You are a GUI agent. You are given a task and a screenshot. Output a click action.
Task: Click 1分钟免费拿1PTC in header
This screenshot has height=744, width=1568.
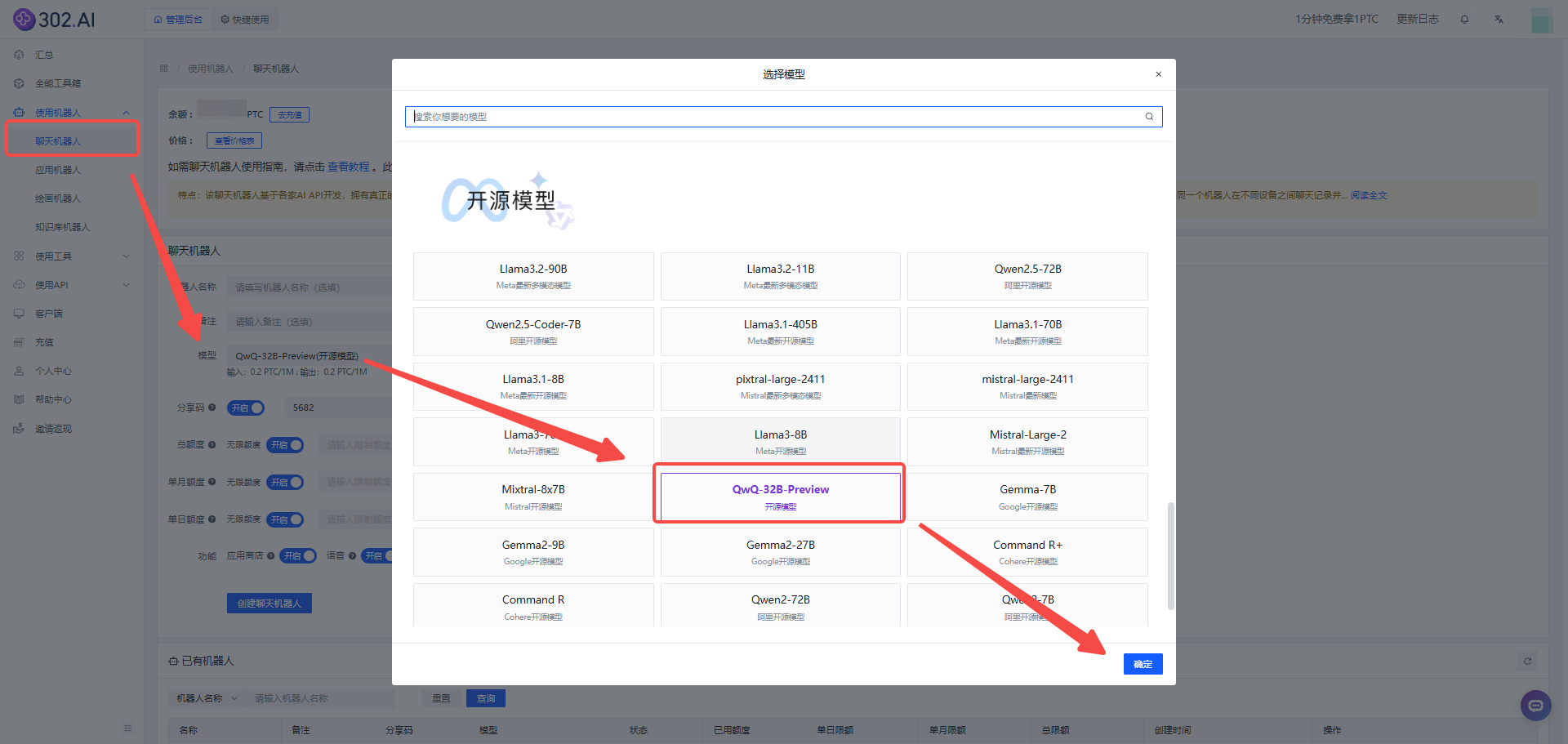[1337, 19]
